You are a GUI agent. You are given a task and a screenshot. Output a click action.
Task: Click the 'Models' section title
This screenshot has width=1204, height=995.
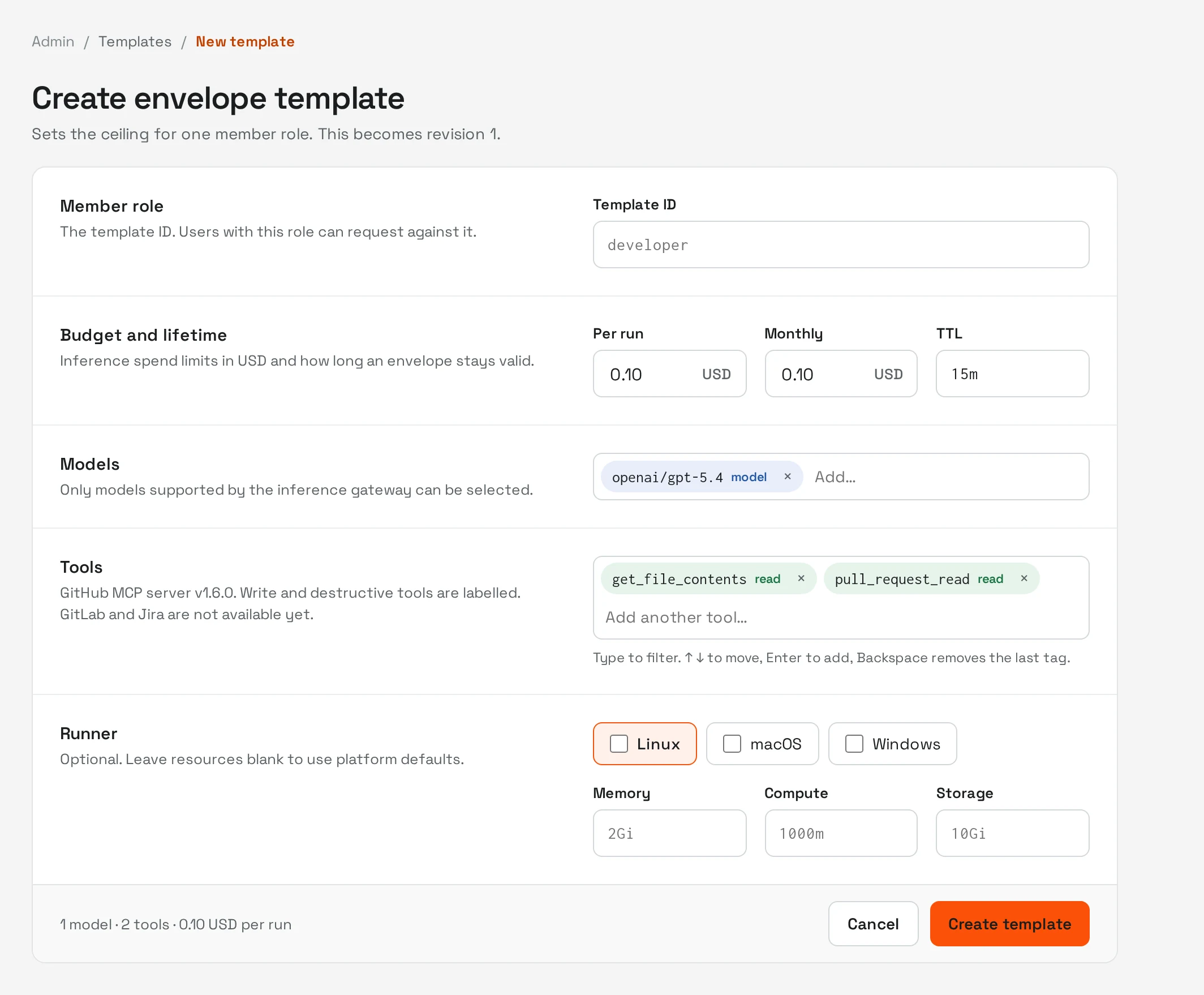point(89,464)
